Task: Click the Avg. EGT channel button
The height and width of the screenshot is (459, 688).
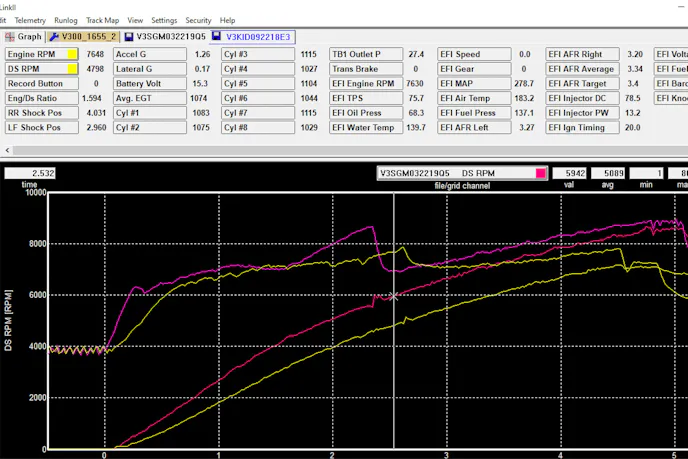Action: click(x=141, y=99)
